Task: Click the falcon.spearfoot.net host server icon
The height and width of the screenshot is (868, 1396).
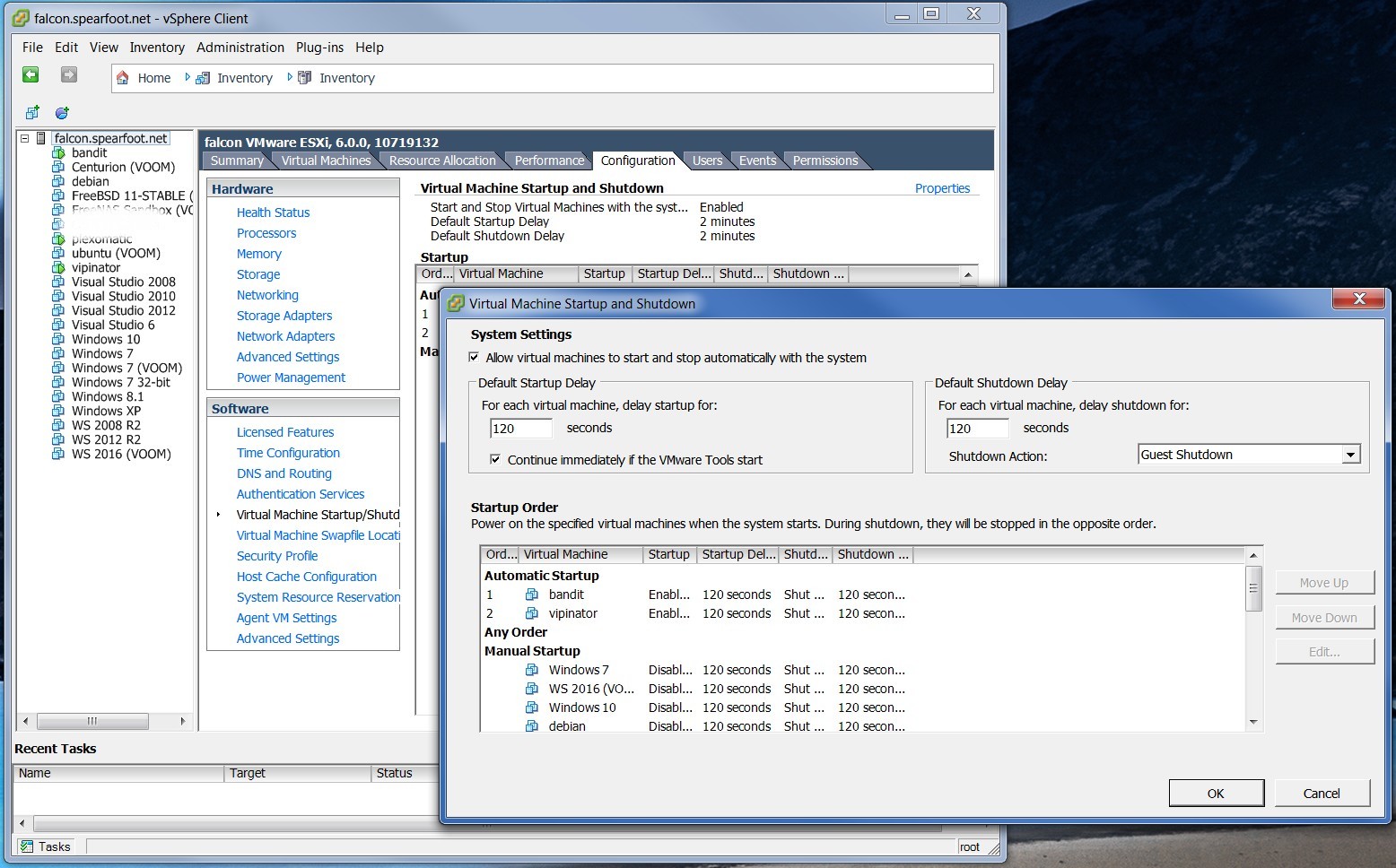Action: [41, 139]
